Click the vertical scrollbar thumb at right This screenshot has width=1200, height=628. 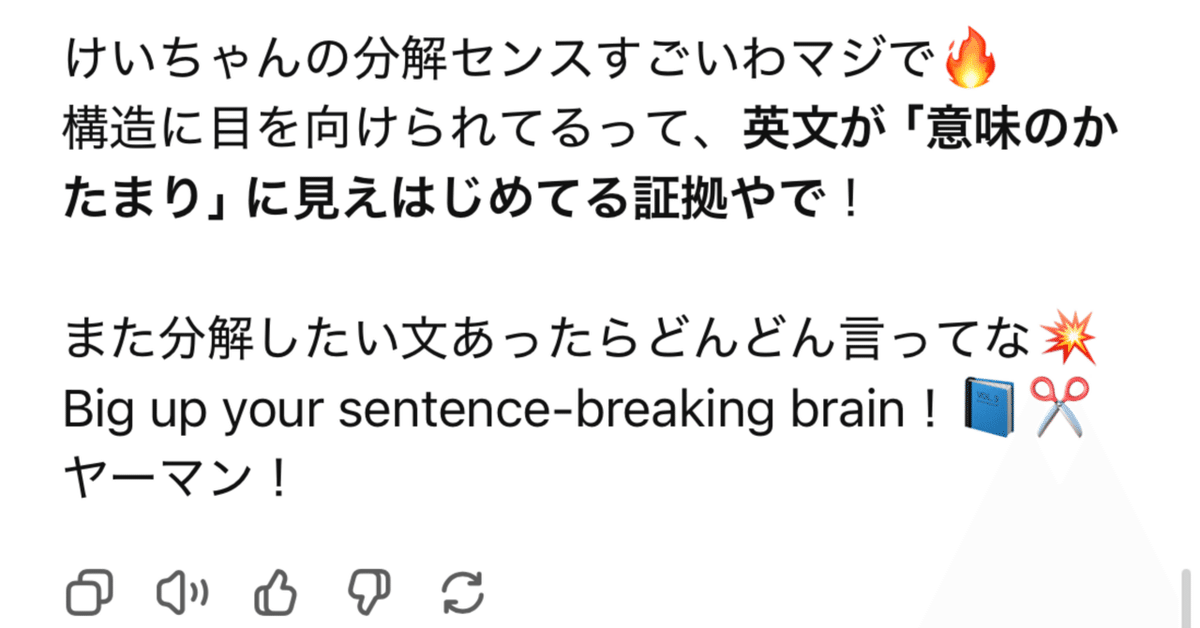point(1187,596)
